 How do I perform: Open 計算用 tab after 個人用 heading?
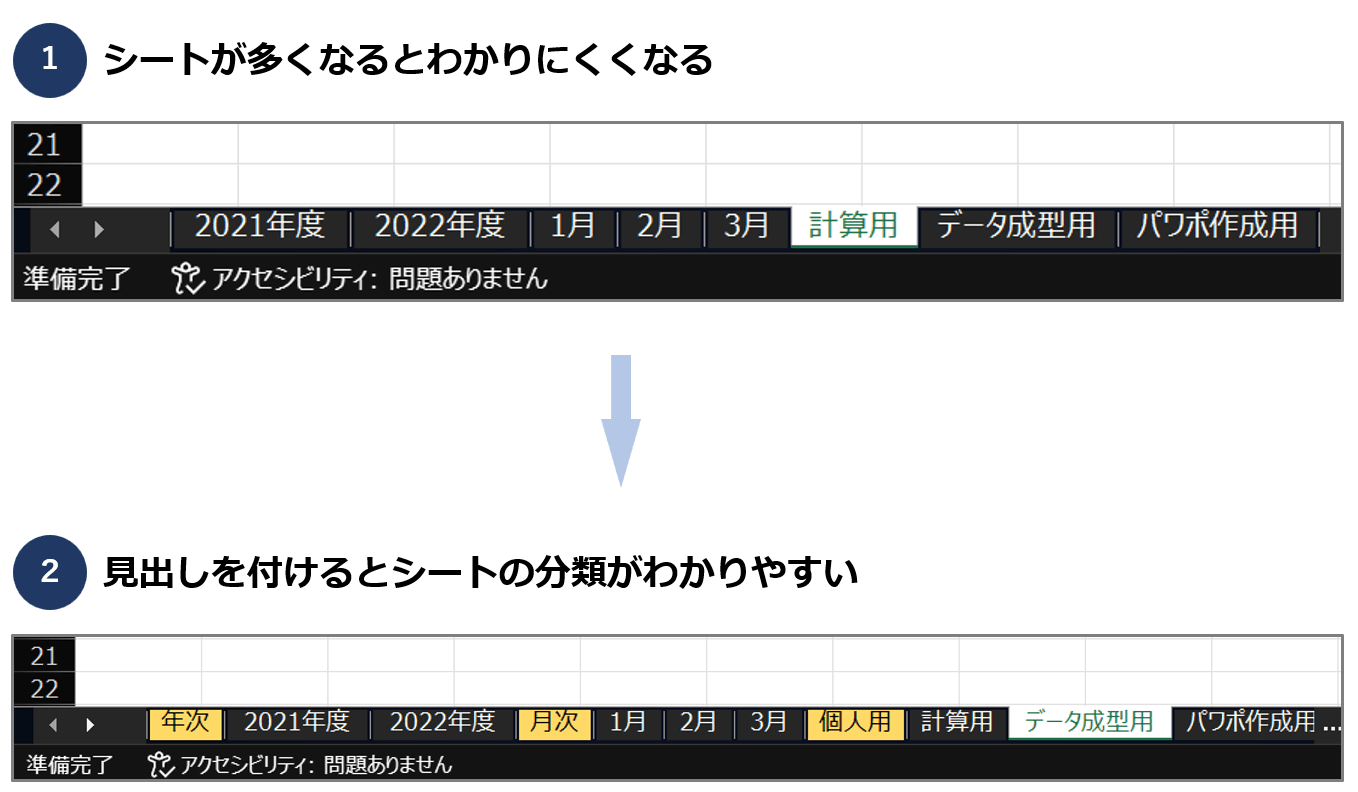(x=957, y=722)
